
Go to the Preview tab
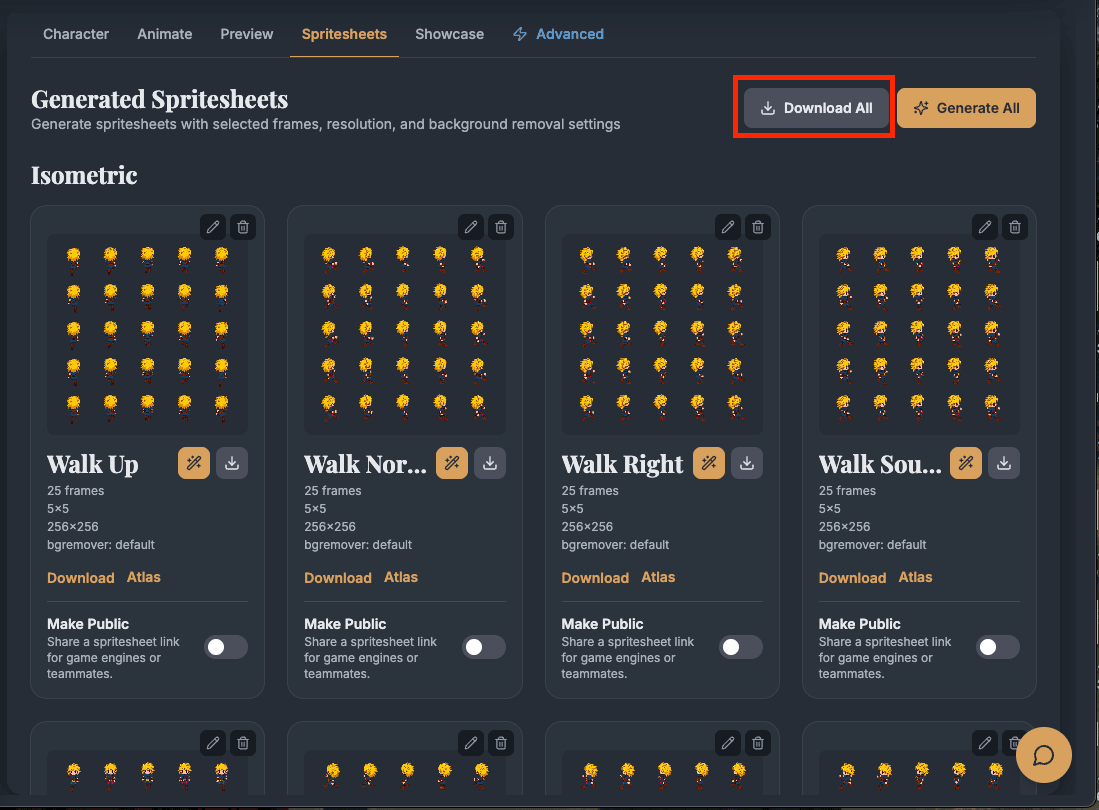tap(247, 34)
